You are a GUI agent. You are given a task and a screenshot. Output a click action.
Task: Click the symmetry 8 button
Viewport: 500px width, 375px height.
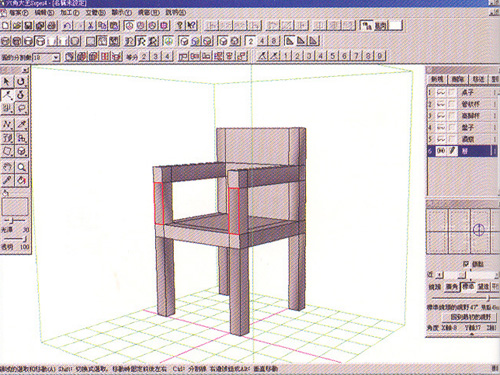pos(274,41)
